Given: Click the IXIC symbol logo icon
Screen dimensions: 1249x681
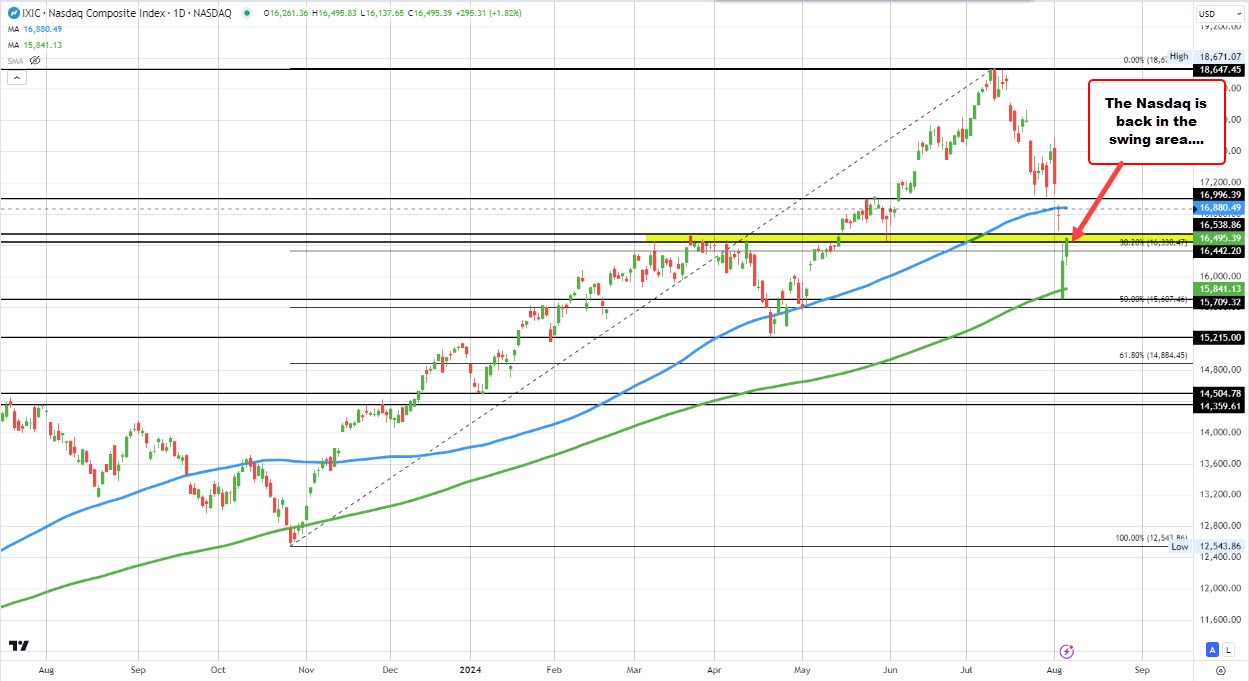Looking at the screenshot, I should [14, 12].
